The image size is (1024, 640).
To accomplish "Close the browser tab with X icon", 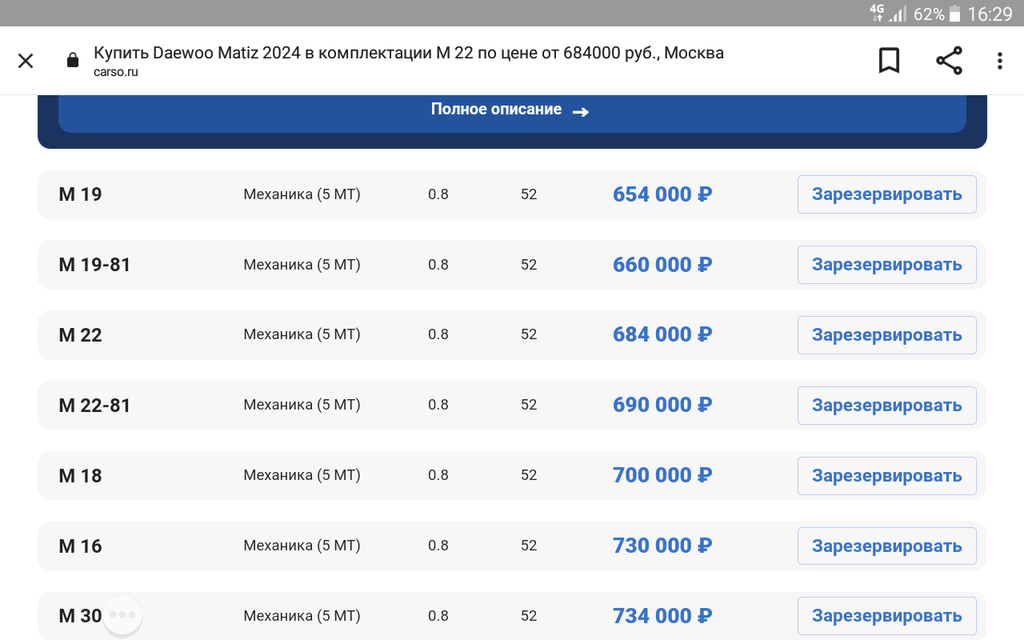I will coord(25,61).
